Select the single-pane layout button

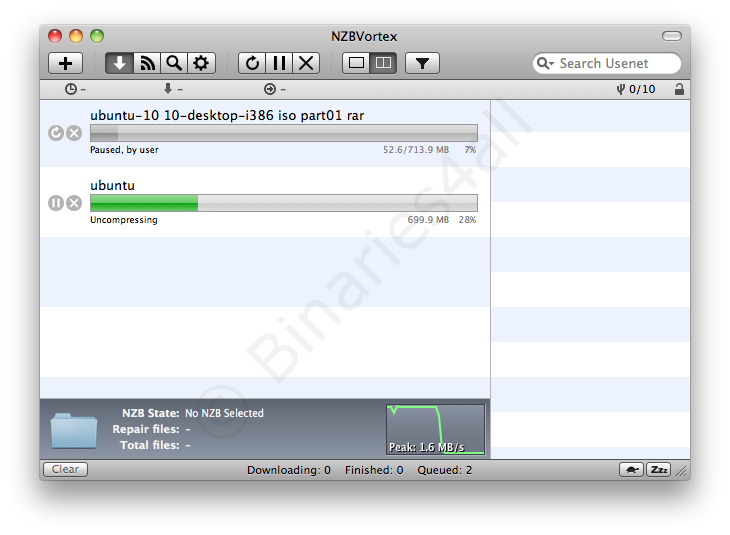point(356,63)
